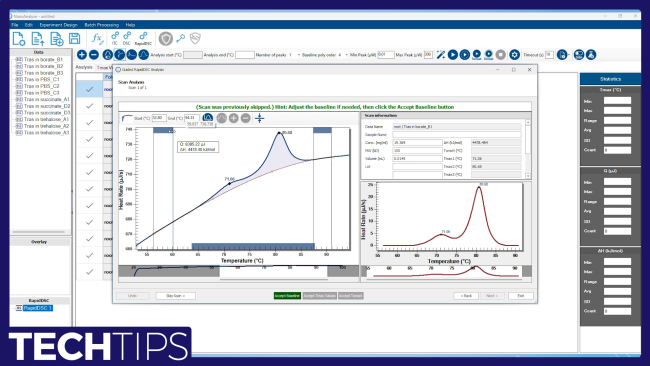Click the Skip Scan button
The width and height of the screenshot is (650, 366).
coord(175,296)
